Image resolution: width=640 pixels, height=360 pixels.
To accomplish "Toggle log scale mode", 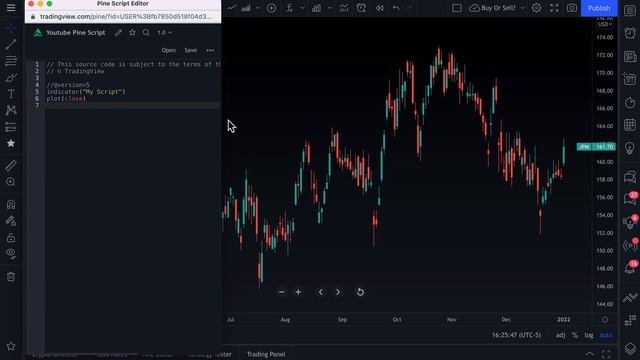I will [x=589, y=335].
